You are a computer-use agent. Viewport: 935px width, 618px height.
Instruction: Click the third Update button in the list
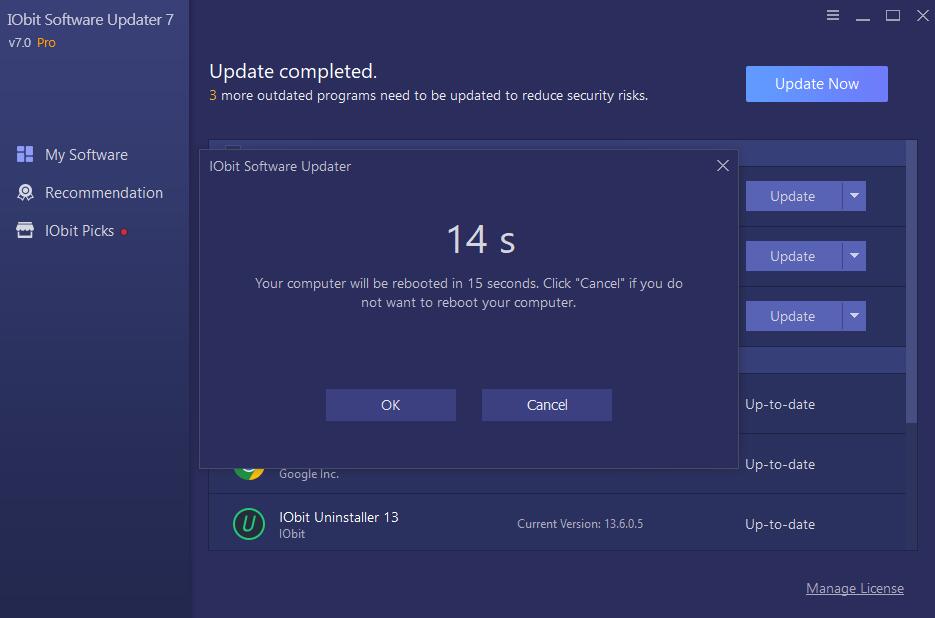[x=793, y=316]
